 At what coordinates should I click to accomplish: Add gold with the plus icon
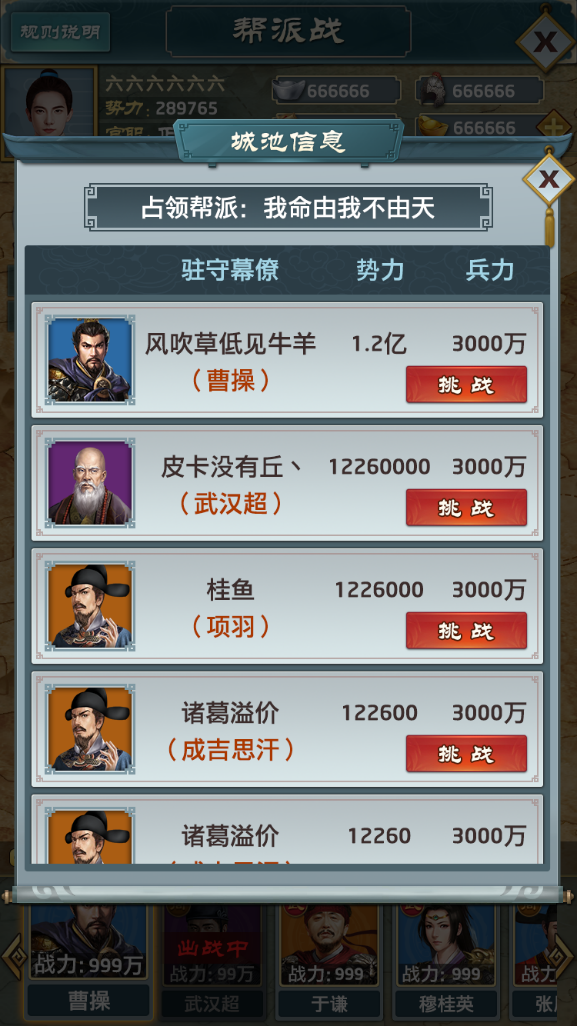coord(553,126)
